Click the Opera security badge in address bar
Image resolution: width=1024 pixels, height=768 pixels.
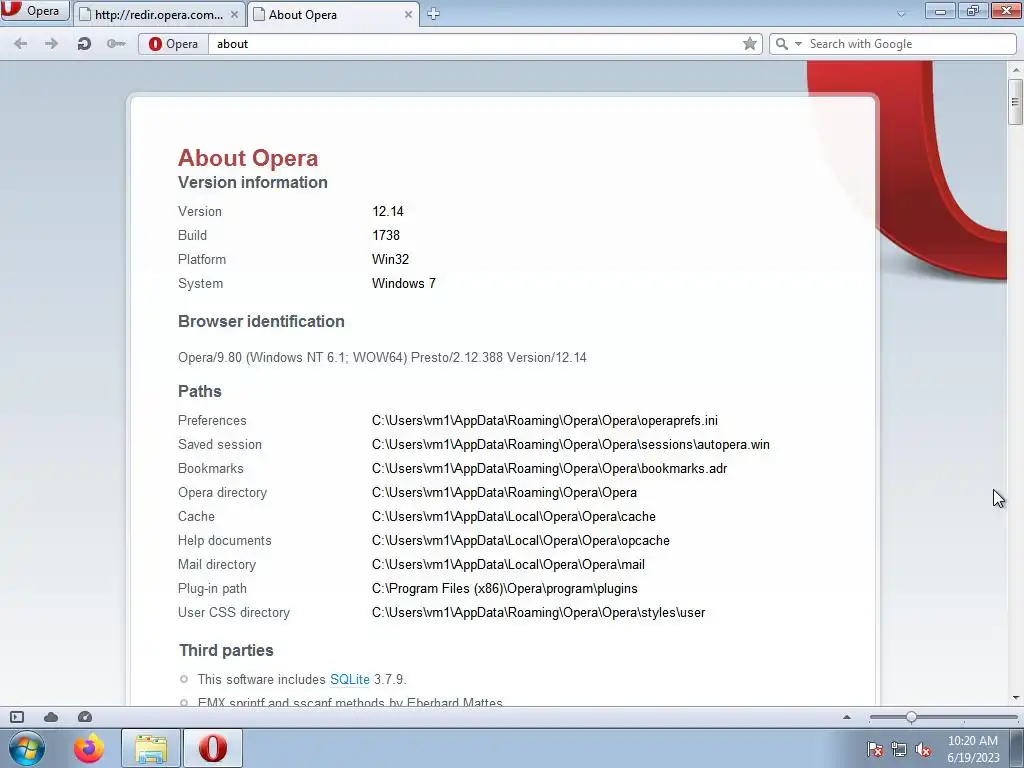(x=173, y=44)
